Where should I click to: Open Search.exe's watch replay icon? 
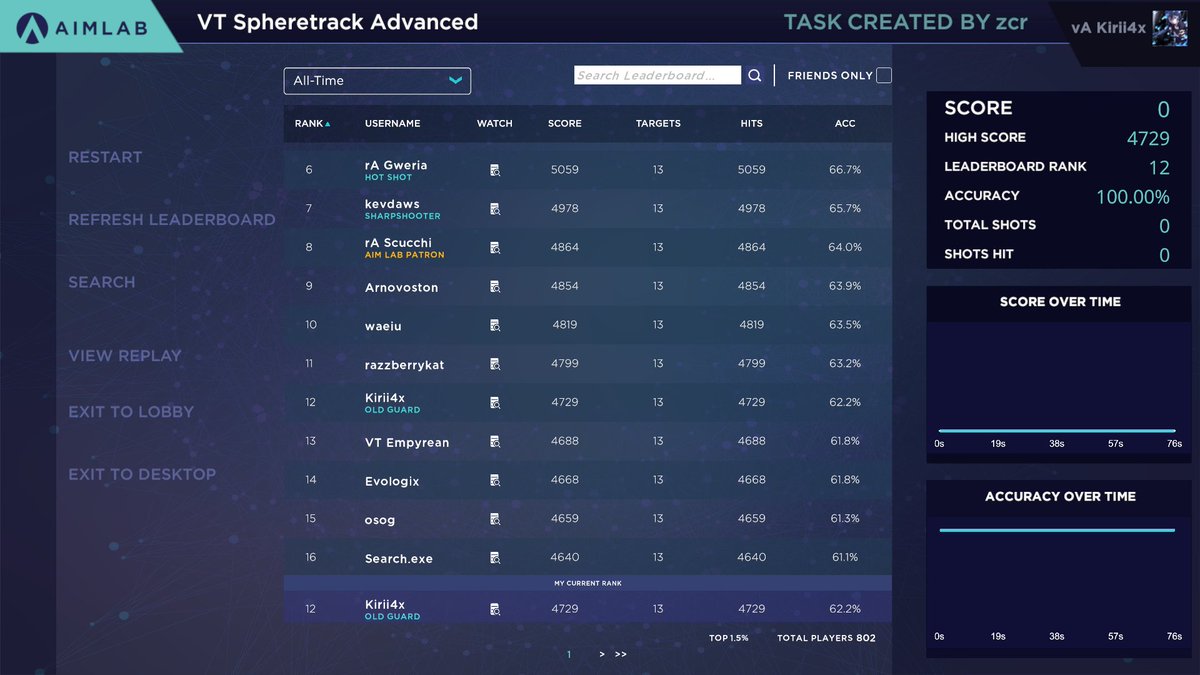click(x=495, y=558)
